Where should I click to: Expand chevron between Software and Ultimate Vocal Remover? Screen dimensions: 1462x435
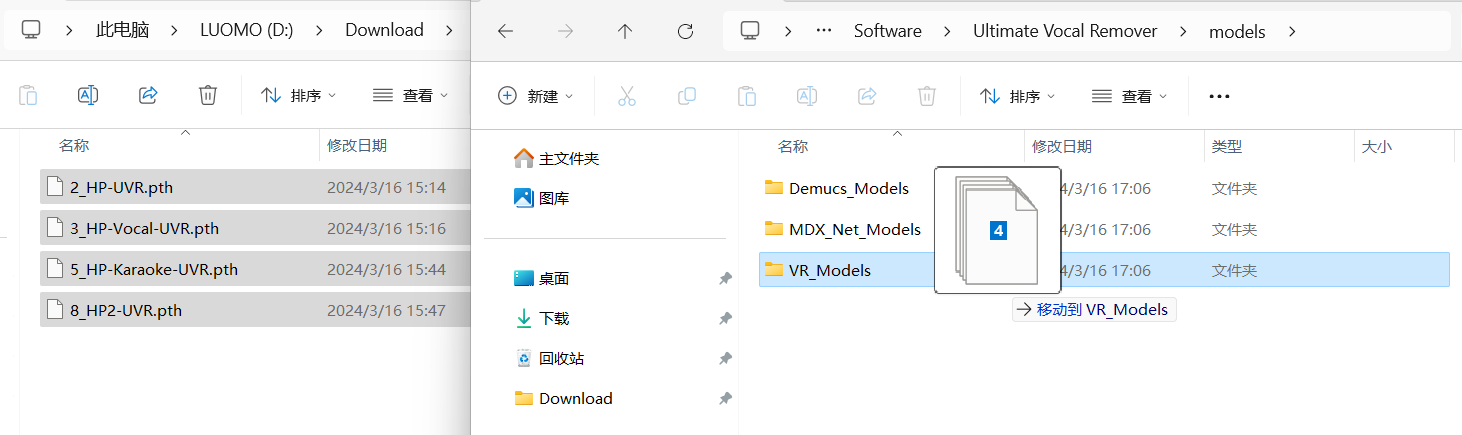(948, 31)
